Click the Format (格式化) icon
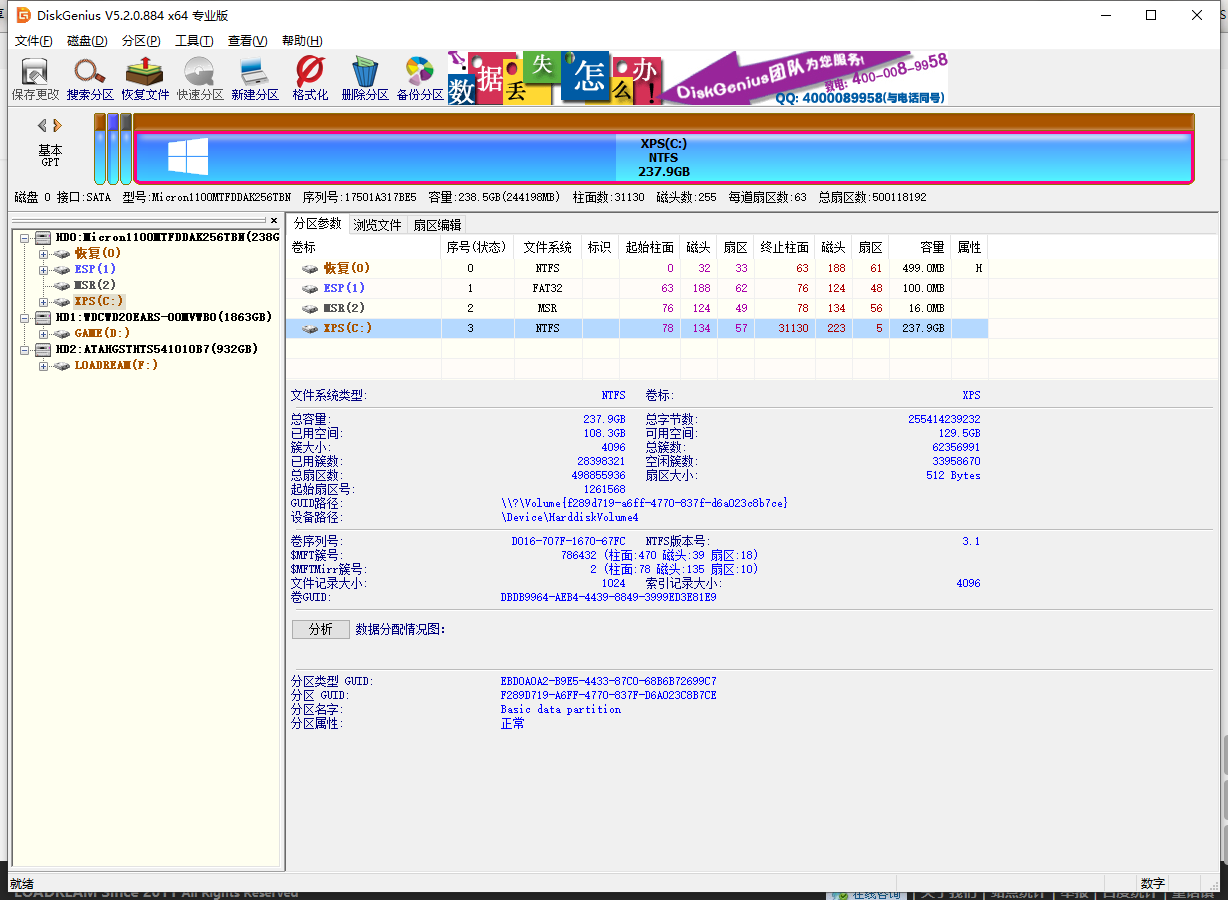1228x900 pixels. pyautogui.click(x=310, y=79)
